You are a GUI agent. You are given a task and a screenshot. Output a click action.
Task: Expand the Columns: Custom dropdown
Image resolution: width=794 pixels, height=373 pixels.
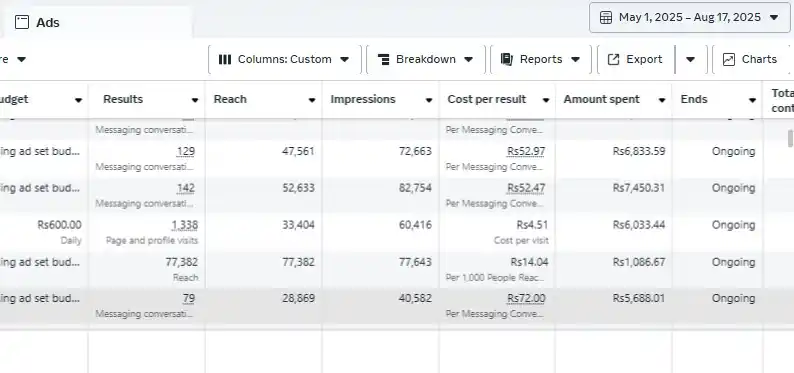tap(285, 59)
